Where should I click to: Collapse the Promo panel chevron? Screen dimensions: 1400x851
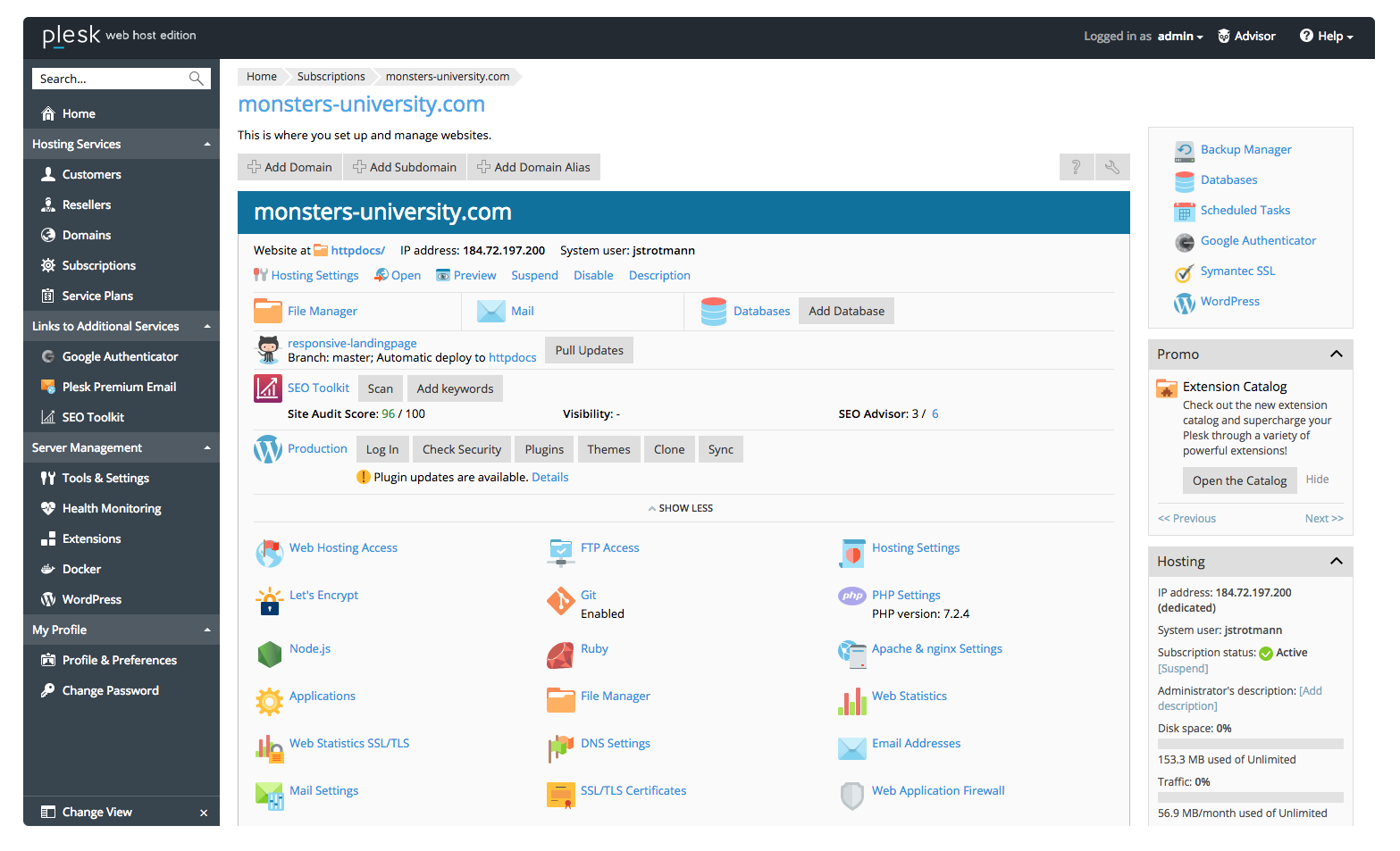1337,355
